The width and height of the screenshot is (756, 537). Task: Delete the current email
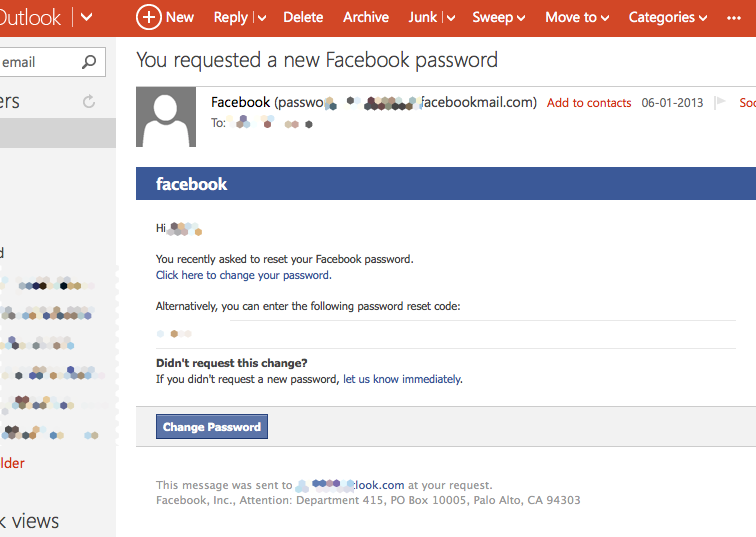[303, 17]
